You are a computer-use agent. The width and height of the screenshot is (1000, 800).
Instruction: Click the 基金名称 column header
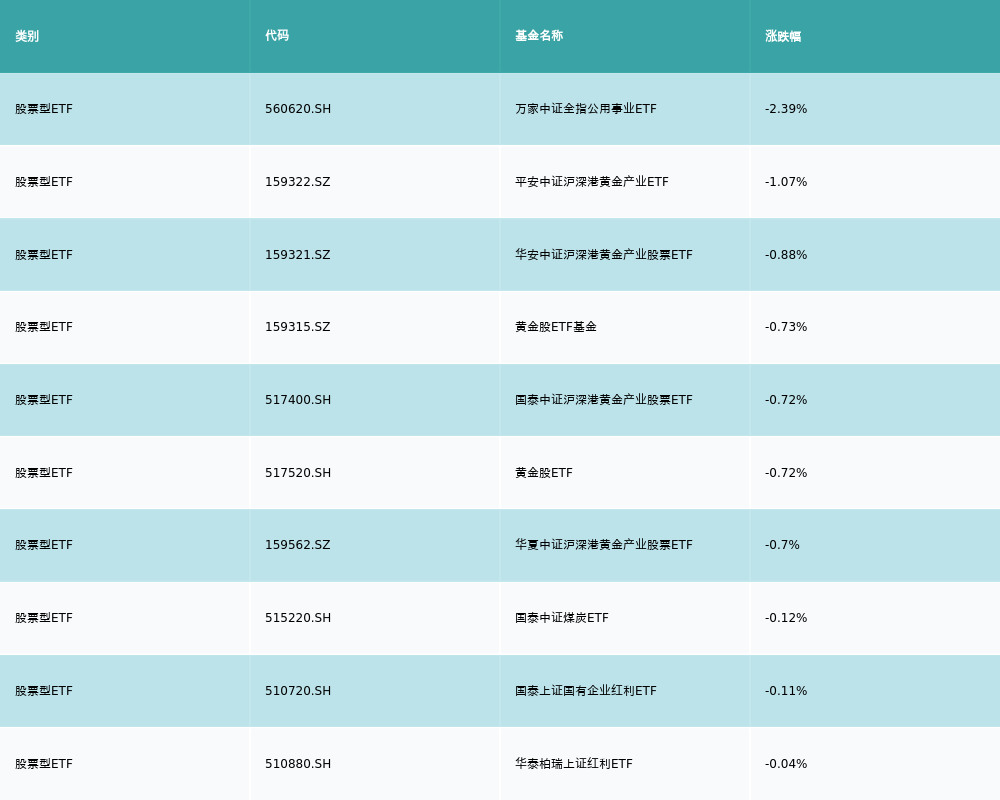tap(539, 36)
